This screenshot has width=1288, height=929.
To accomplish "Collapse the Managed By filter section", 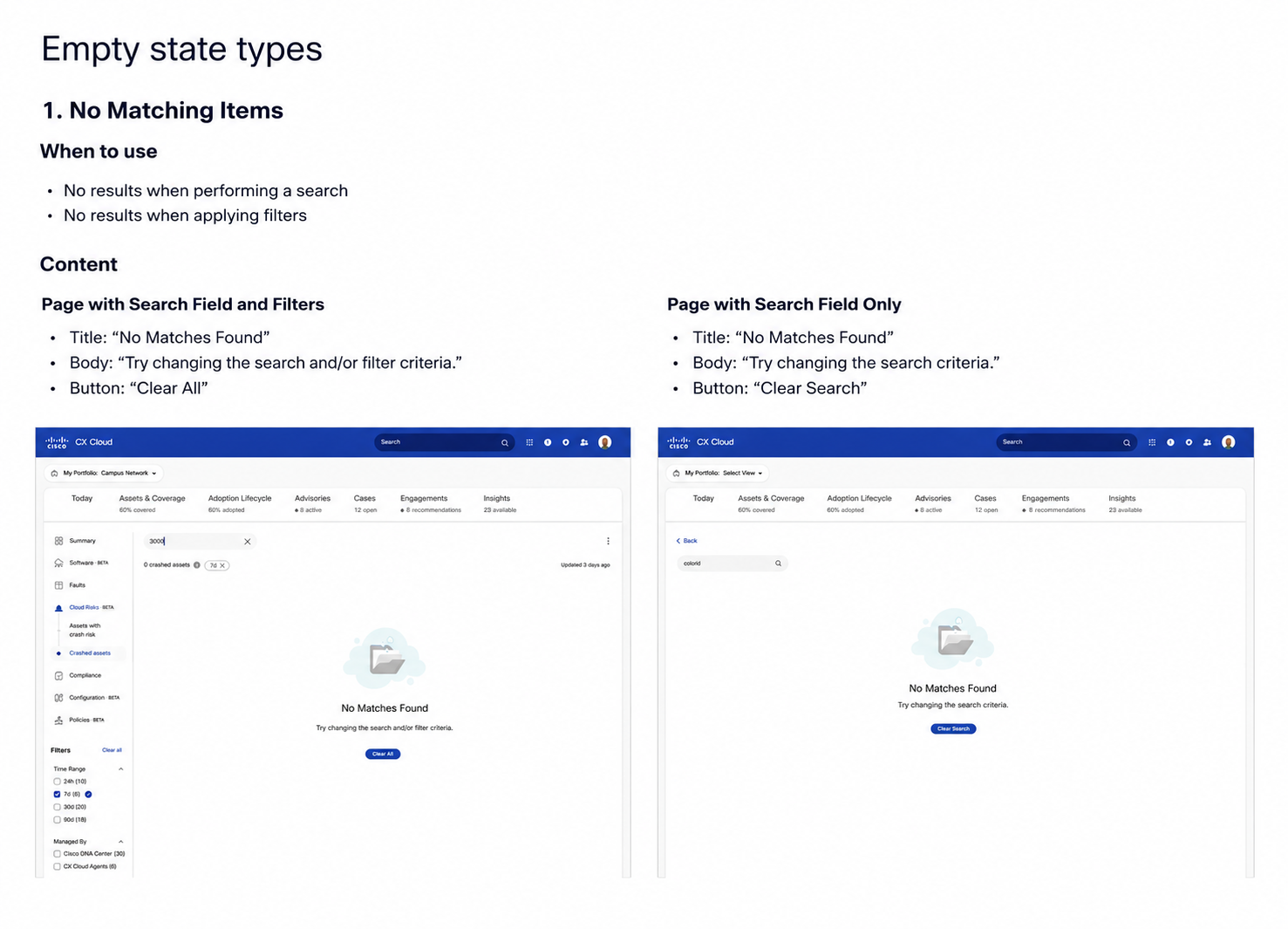I will (120, 842).
